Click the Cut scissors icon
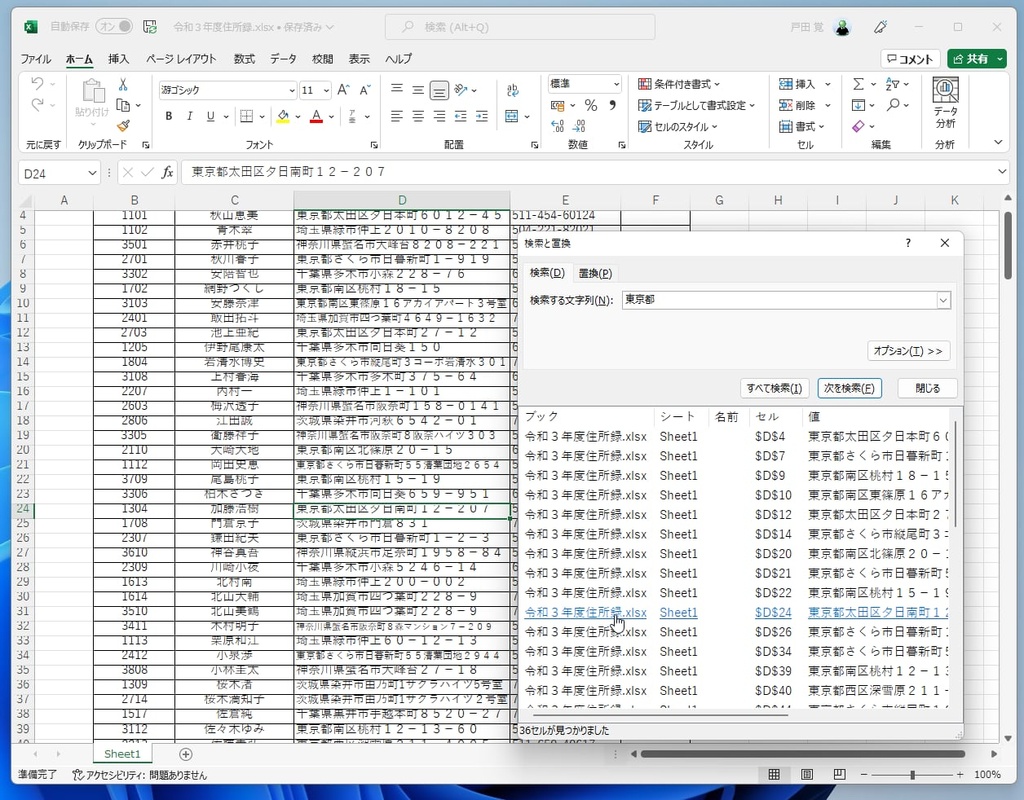This screenshot has width=1024, height=800. 123,84
